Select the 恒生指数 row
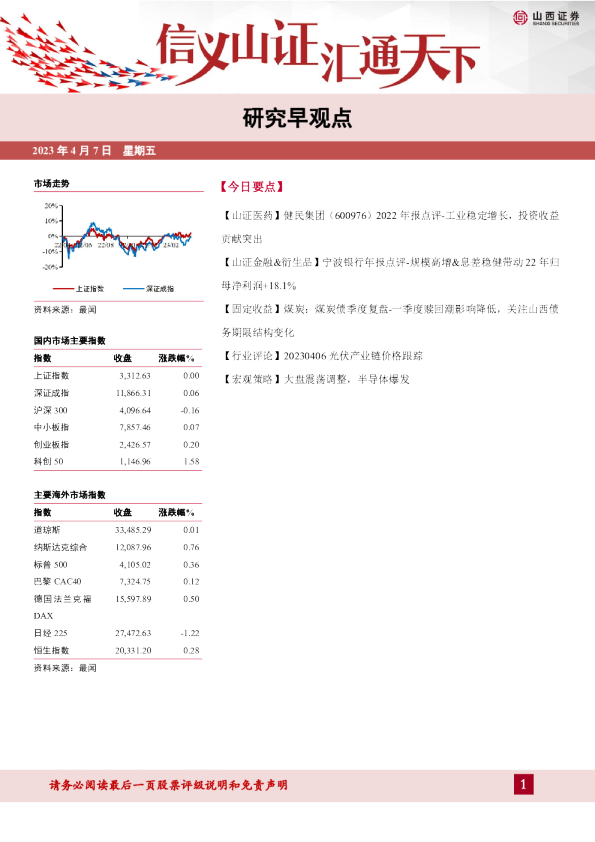The image size is (595, 842). (117, 650)
